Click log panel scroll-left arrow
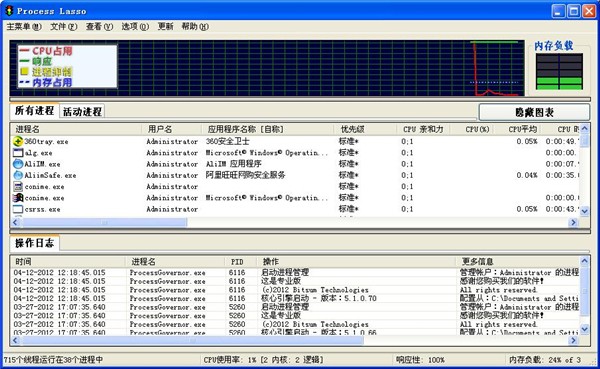 point(16,340)
